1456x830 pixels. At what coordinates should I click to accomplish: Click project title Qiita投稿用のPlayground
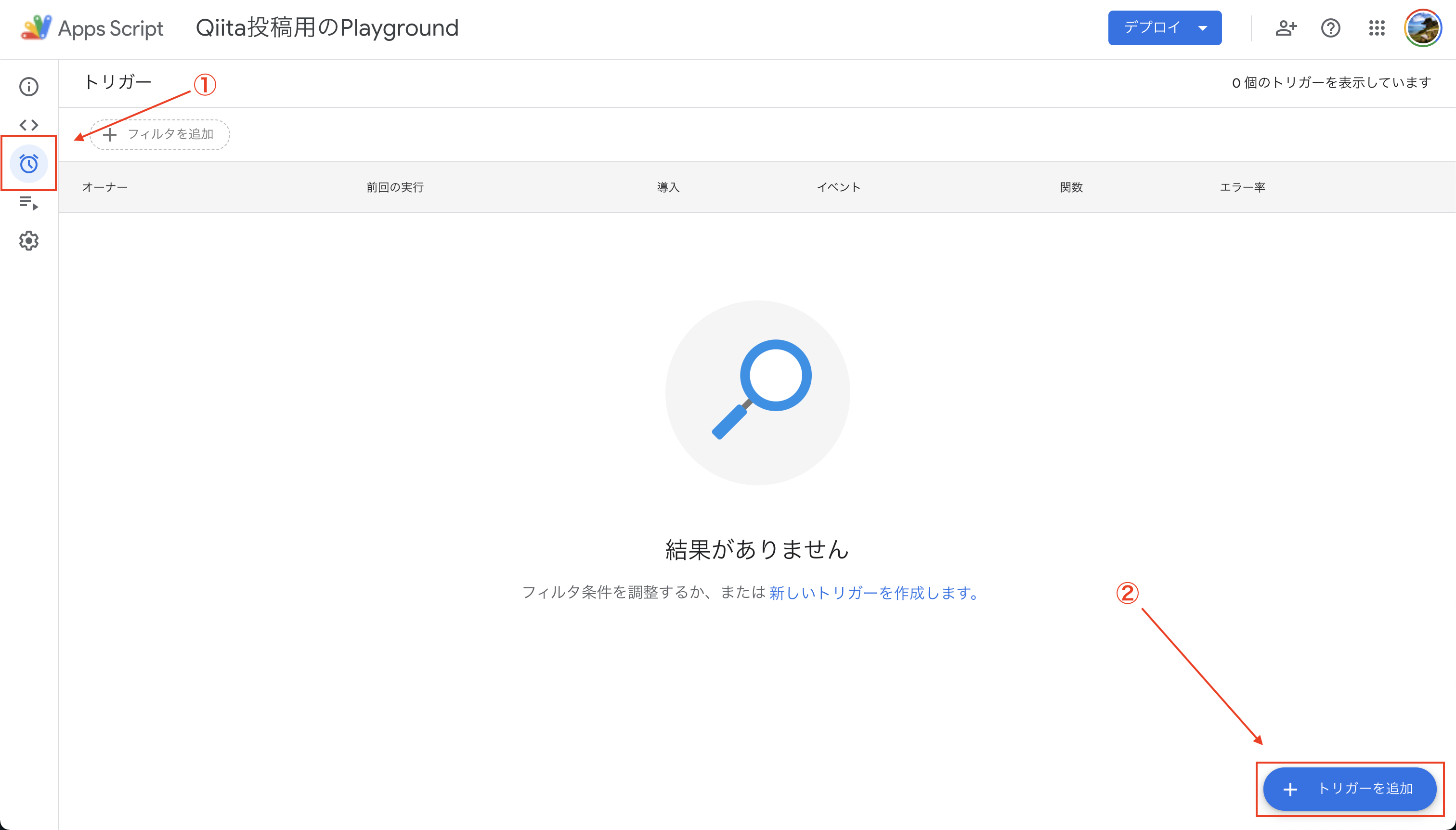click(326, 28)
